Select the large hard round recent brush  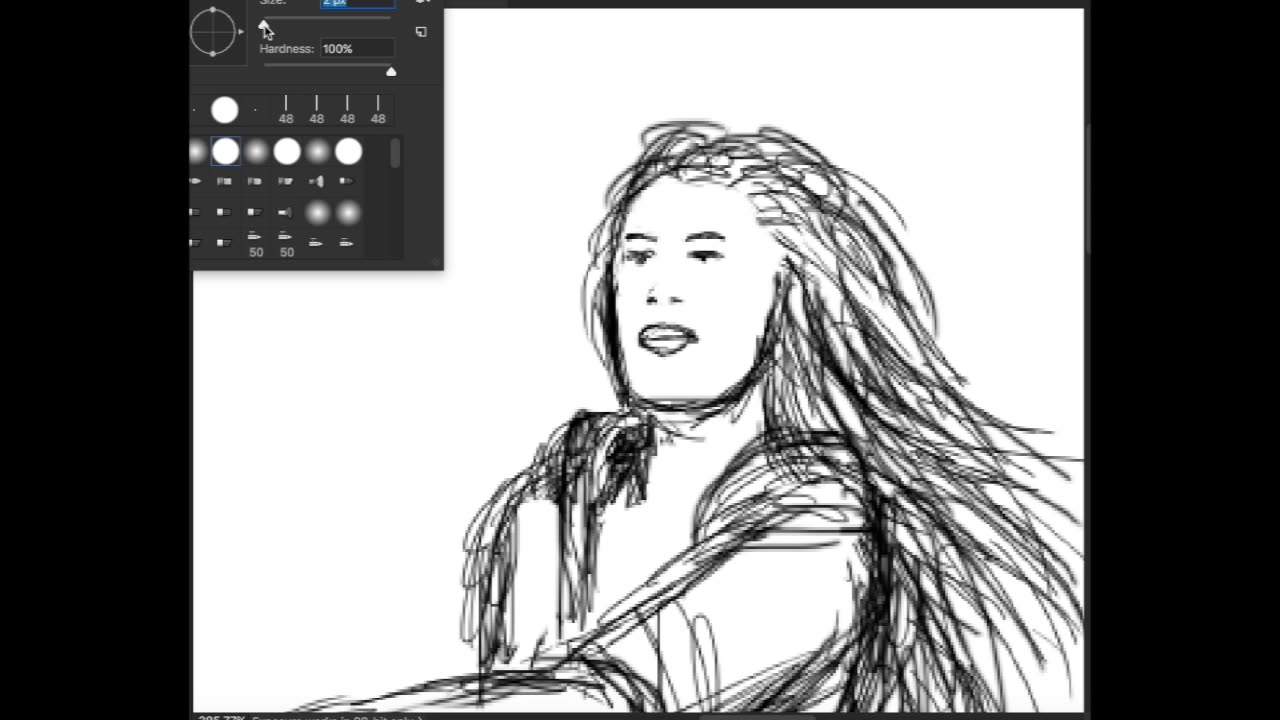[225, 110]
